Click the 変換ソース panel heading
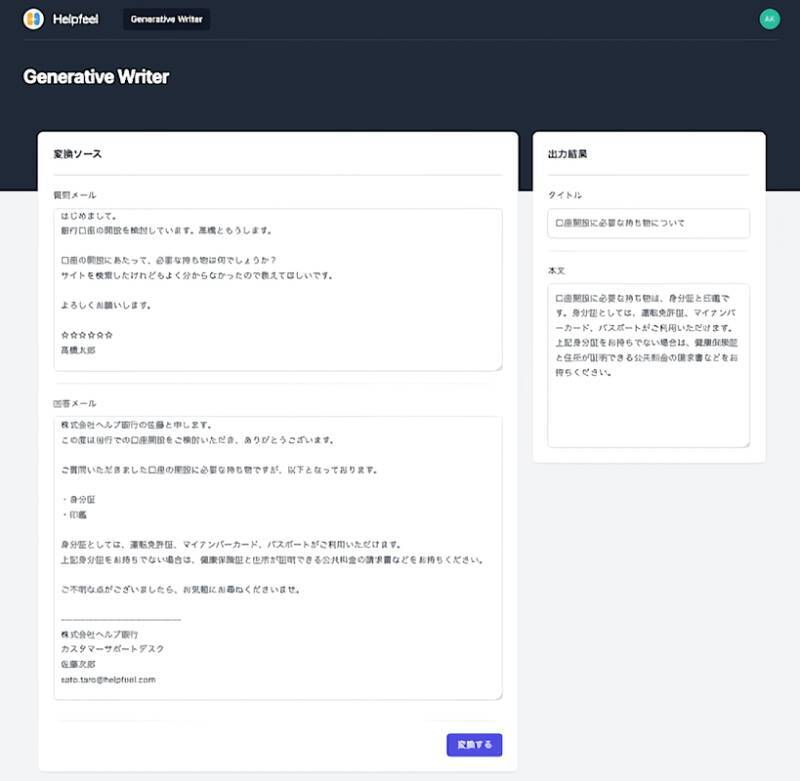The width and height of the screenshot is (800, 781). [x=77, y=155]
